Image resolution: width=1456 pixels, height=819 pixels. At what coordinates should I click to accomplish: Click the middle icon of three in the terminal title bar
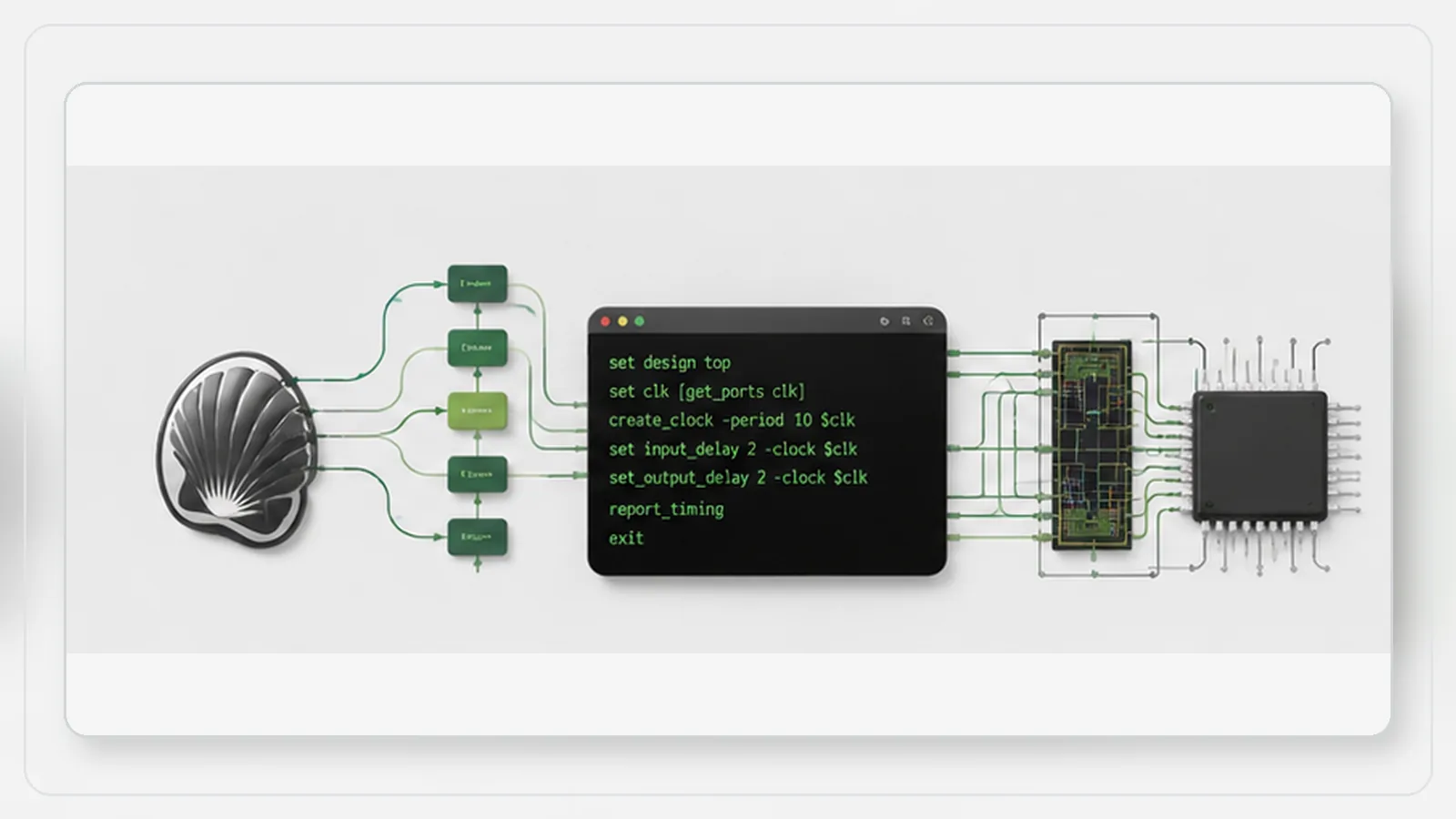click(905, 321)
